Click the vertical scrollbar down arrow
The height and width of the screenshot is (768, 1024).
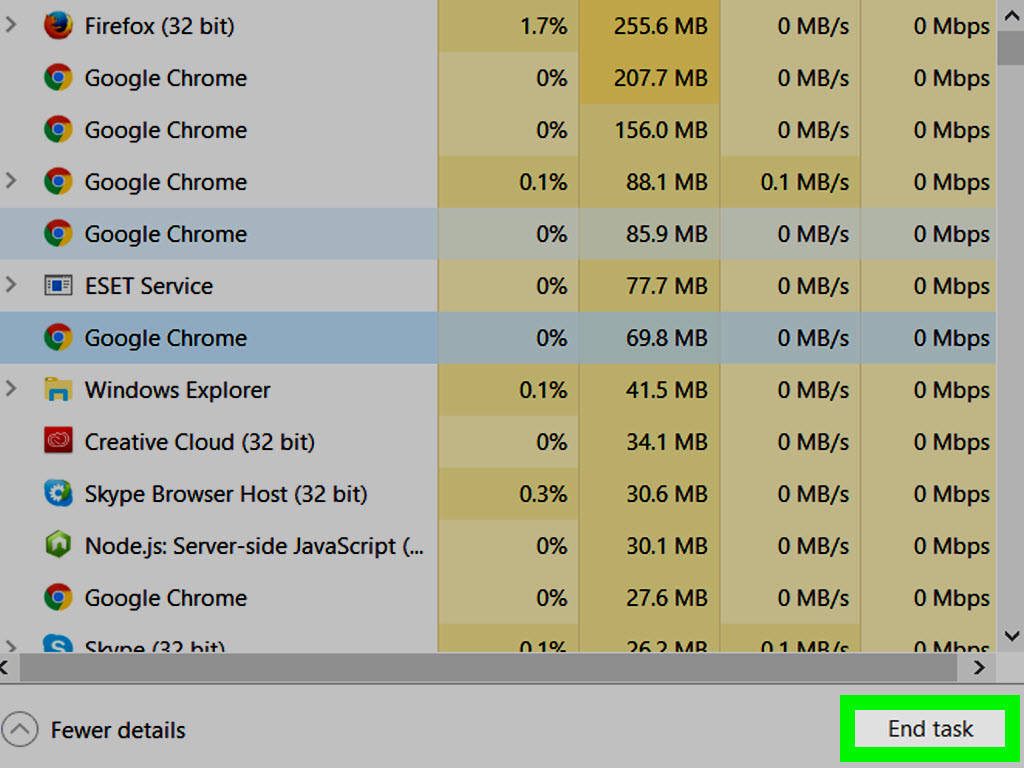(1011, 635)
